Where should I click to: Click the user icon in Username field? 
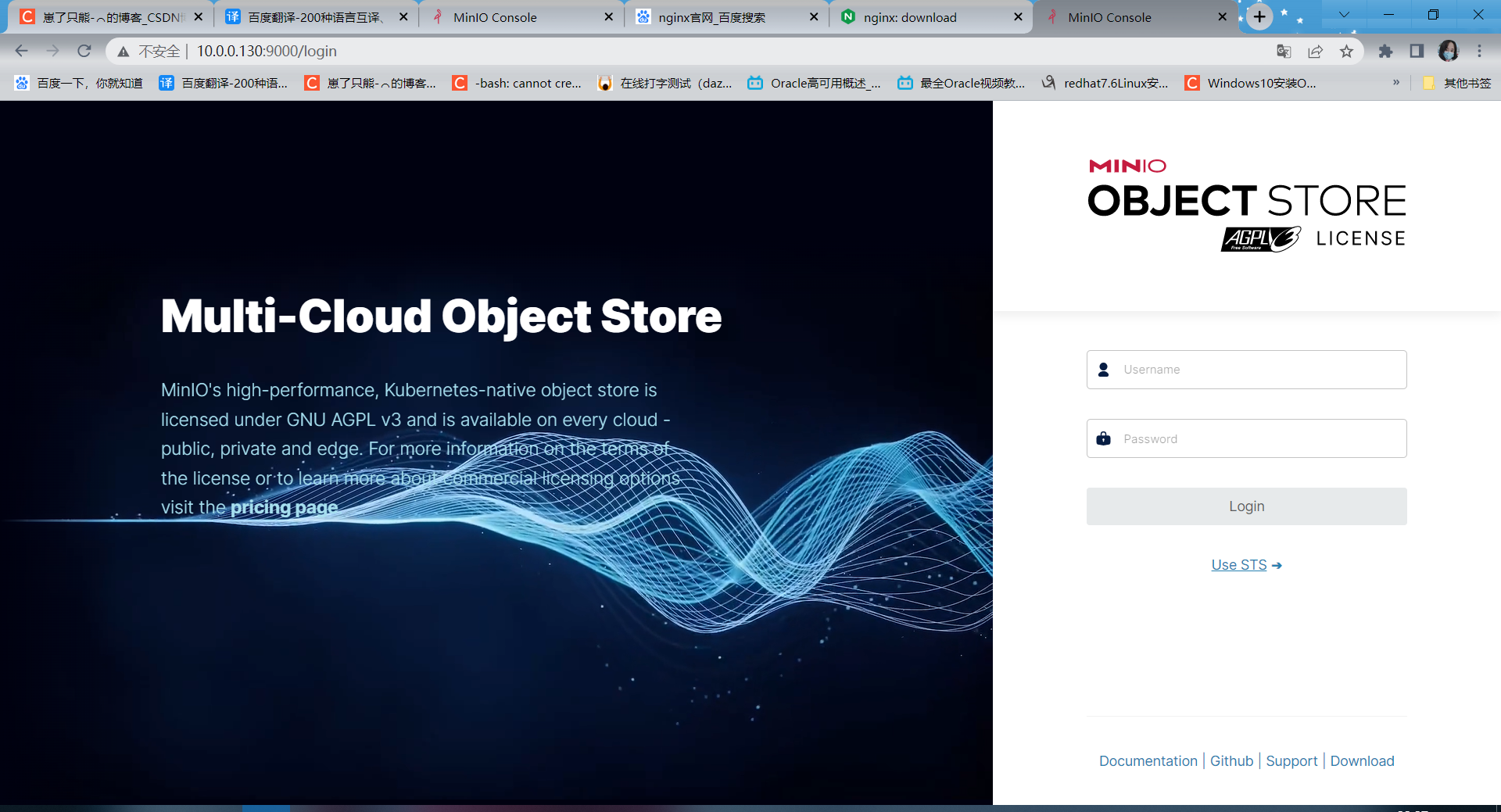click(1104, 370)
